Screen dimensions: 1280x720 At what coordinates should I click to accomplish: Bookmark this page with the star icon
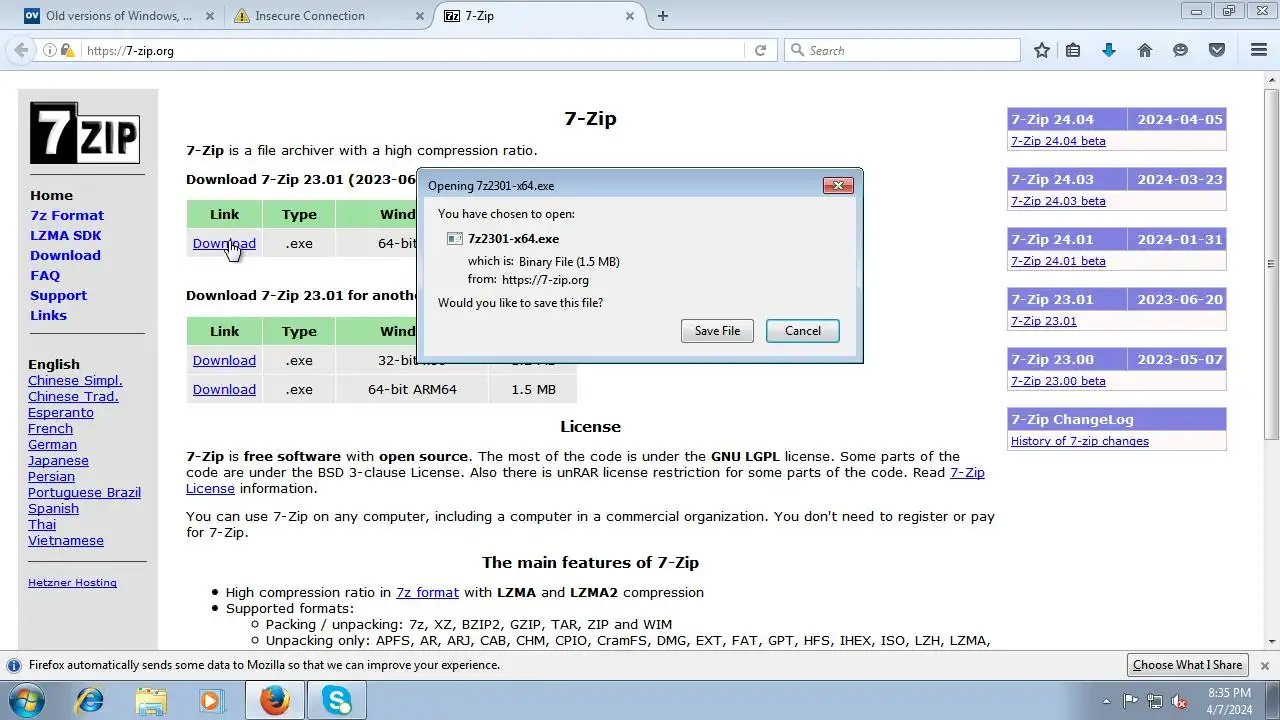(1042, 50)
